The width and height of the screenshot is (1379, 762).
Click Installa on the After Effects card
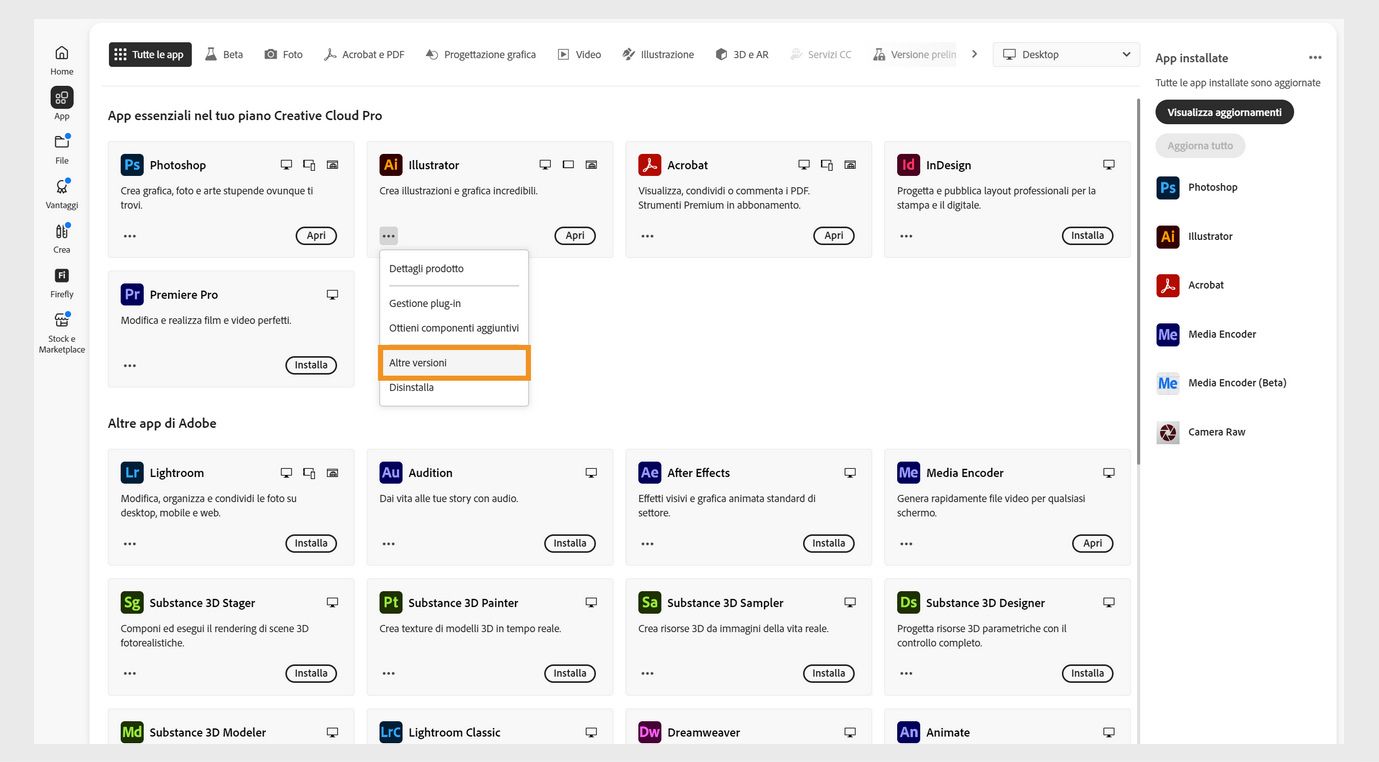tap(829, 544)
